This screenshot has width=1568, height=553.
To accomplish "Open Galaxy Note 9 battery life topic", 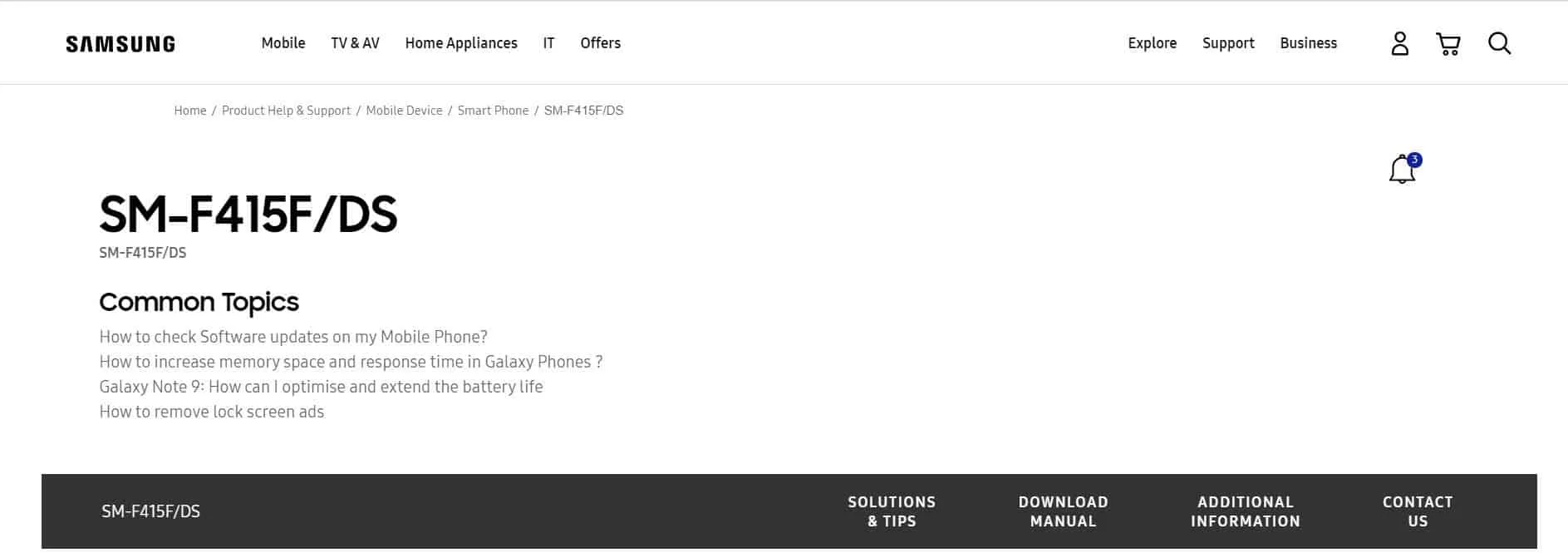I will click(321, 387).
